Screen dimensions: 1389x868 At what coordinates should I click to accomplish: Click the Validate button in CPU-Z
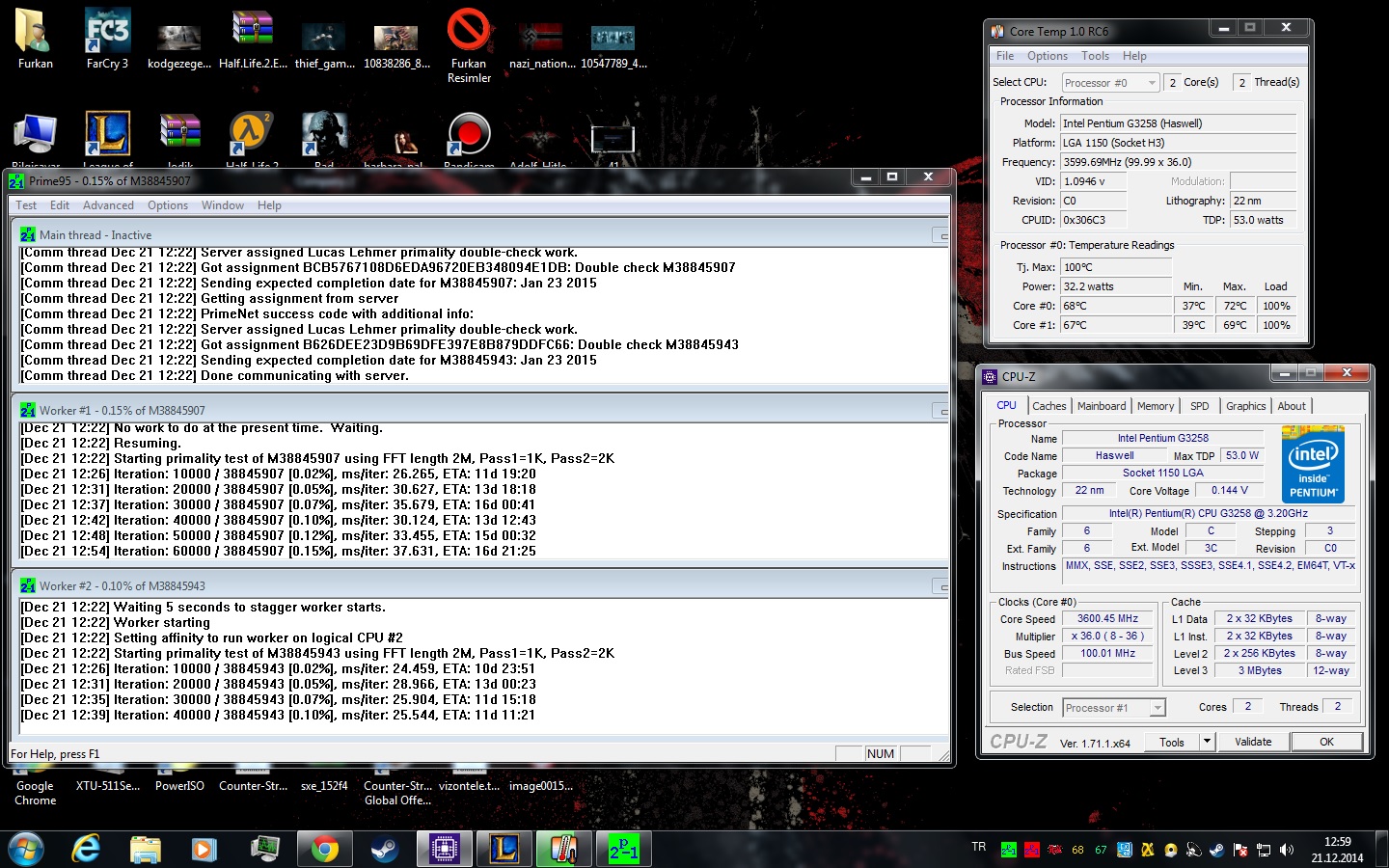1253,742
